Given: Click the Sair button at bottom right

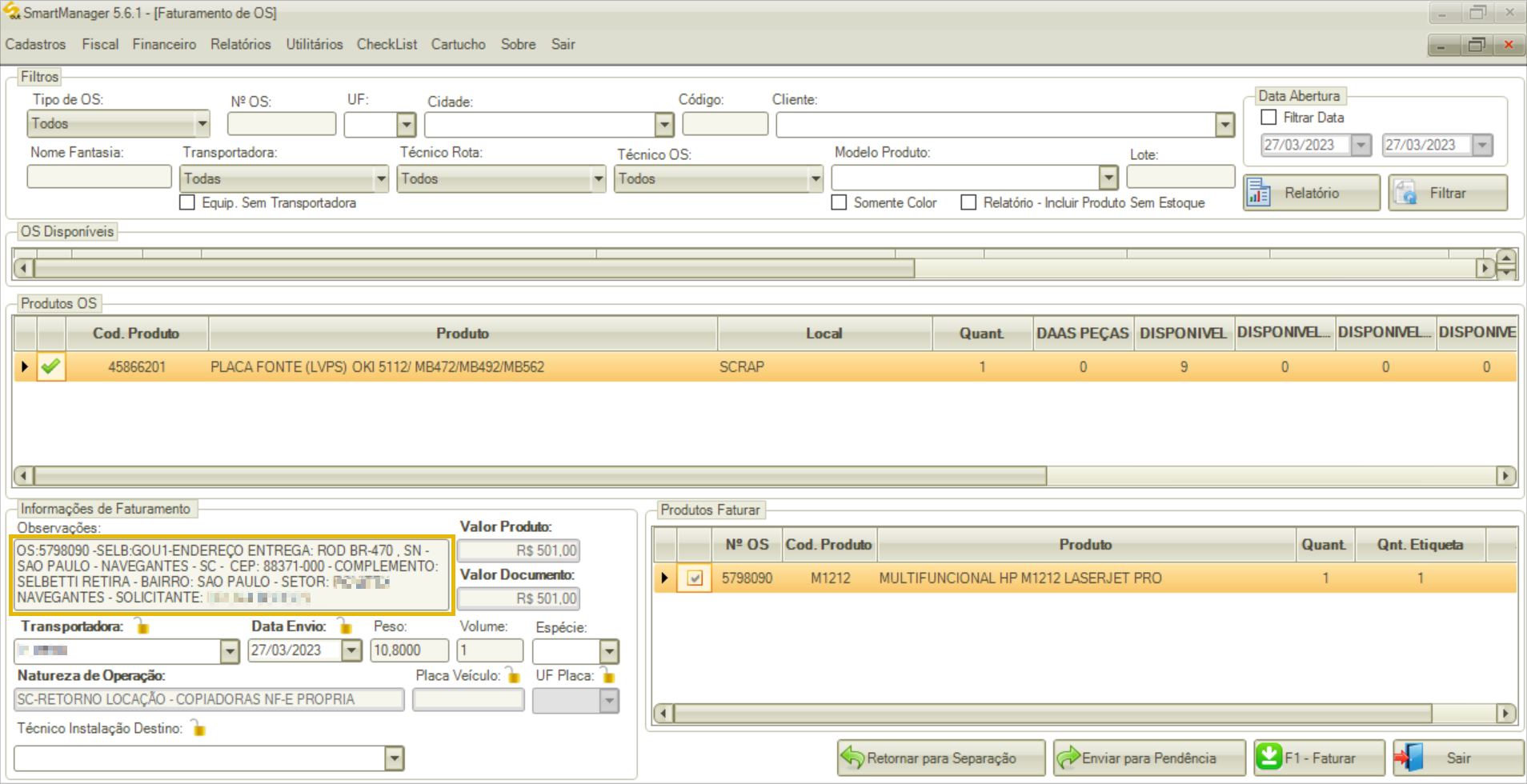Looking at the screenshot, I should pos(1458,758).
